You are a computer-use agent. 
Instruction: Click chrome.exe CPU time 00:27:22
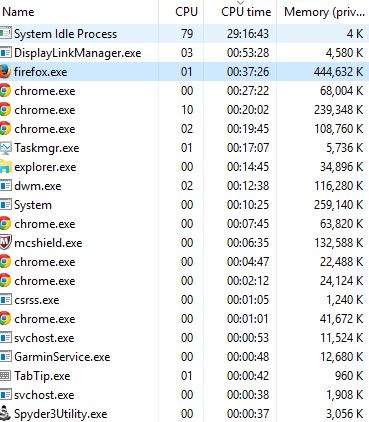tap(248, 90)
